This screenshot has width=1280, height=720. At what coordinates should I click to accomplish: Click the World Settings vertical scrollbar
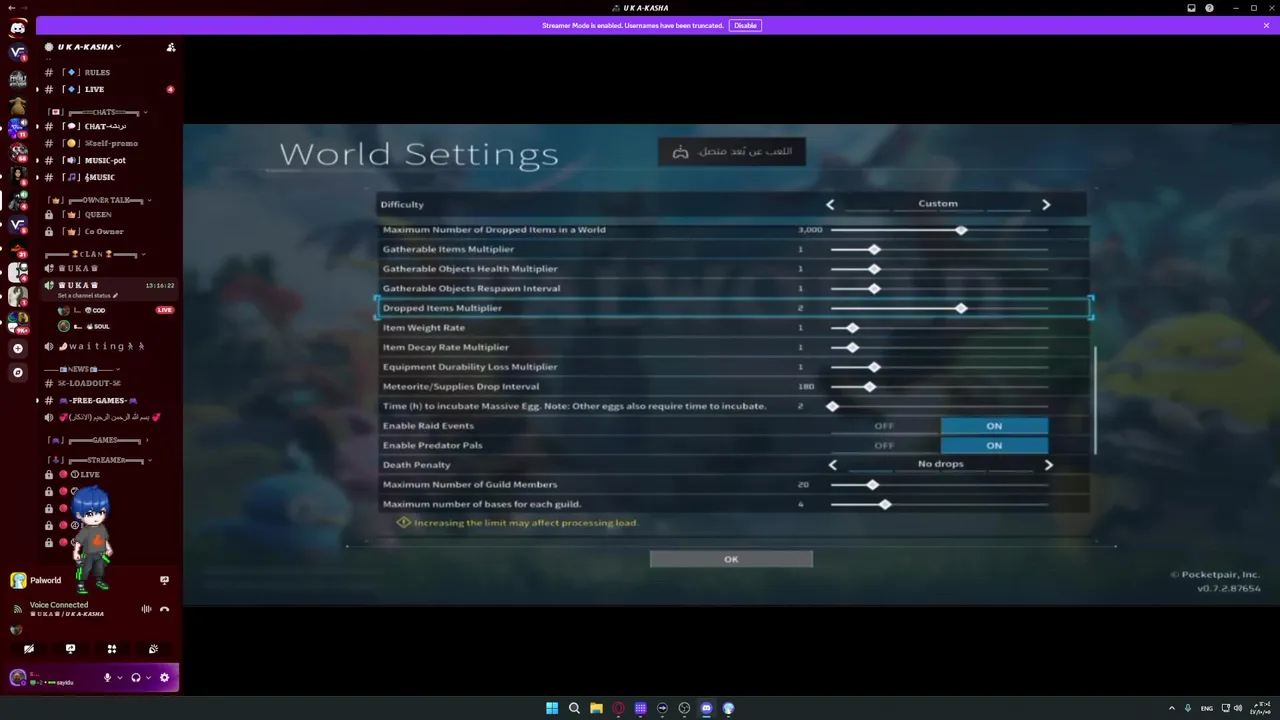pyautogui.click(x=1097, y=399)
